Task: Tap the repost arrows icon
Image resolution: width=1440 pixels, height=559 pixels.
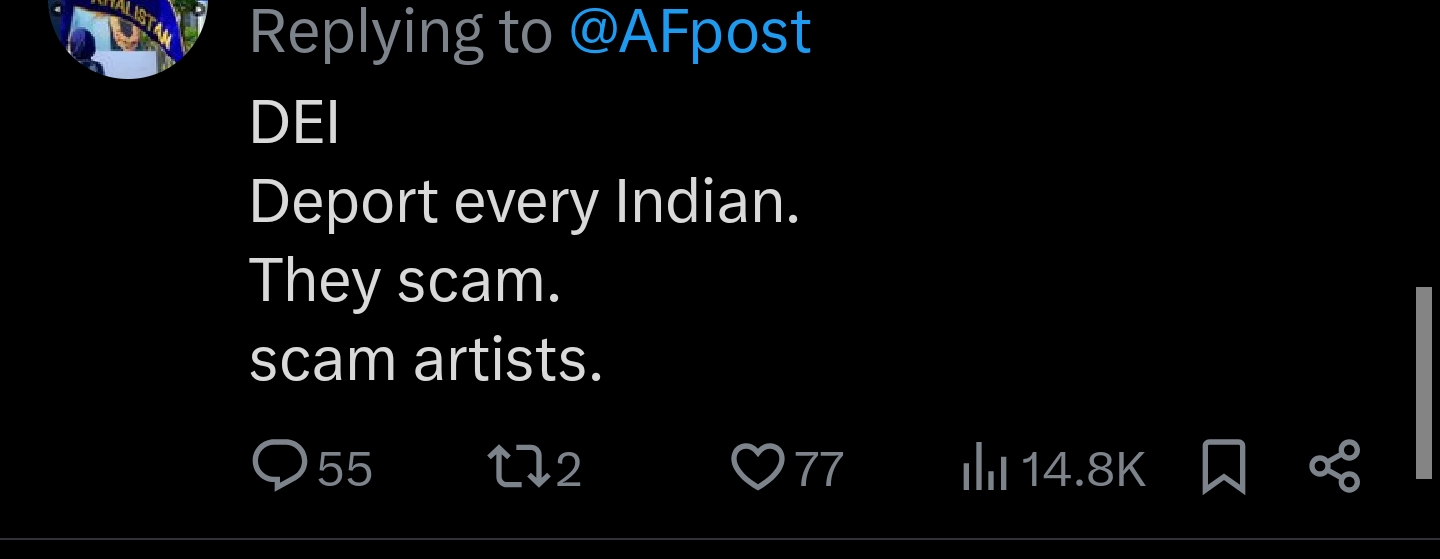Action: [516, 467]
